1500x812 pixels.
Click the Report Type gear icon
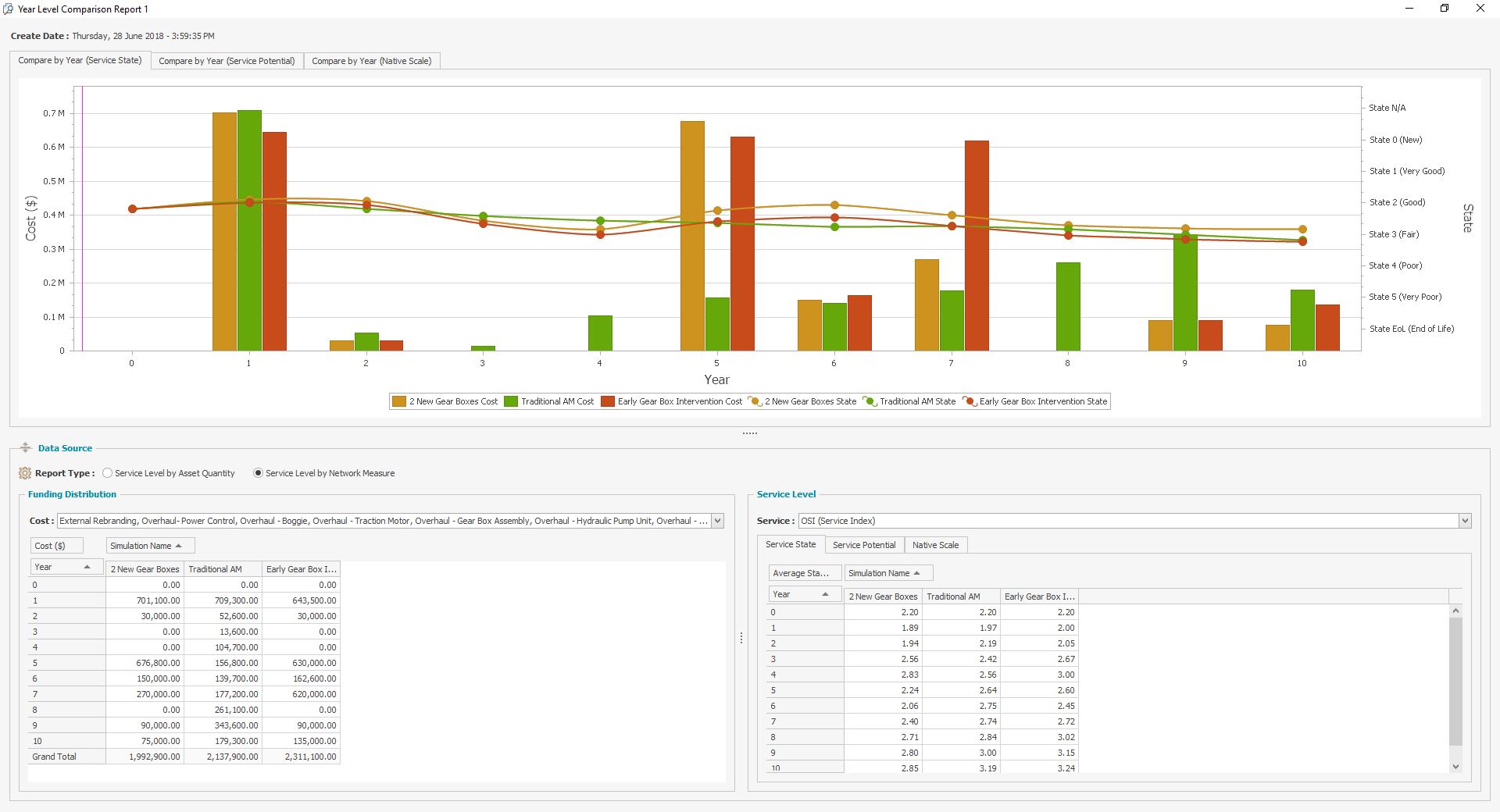click(25, 473)
